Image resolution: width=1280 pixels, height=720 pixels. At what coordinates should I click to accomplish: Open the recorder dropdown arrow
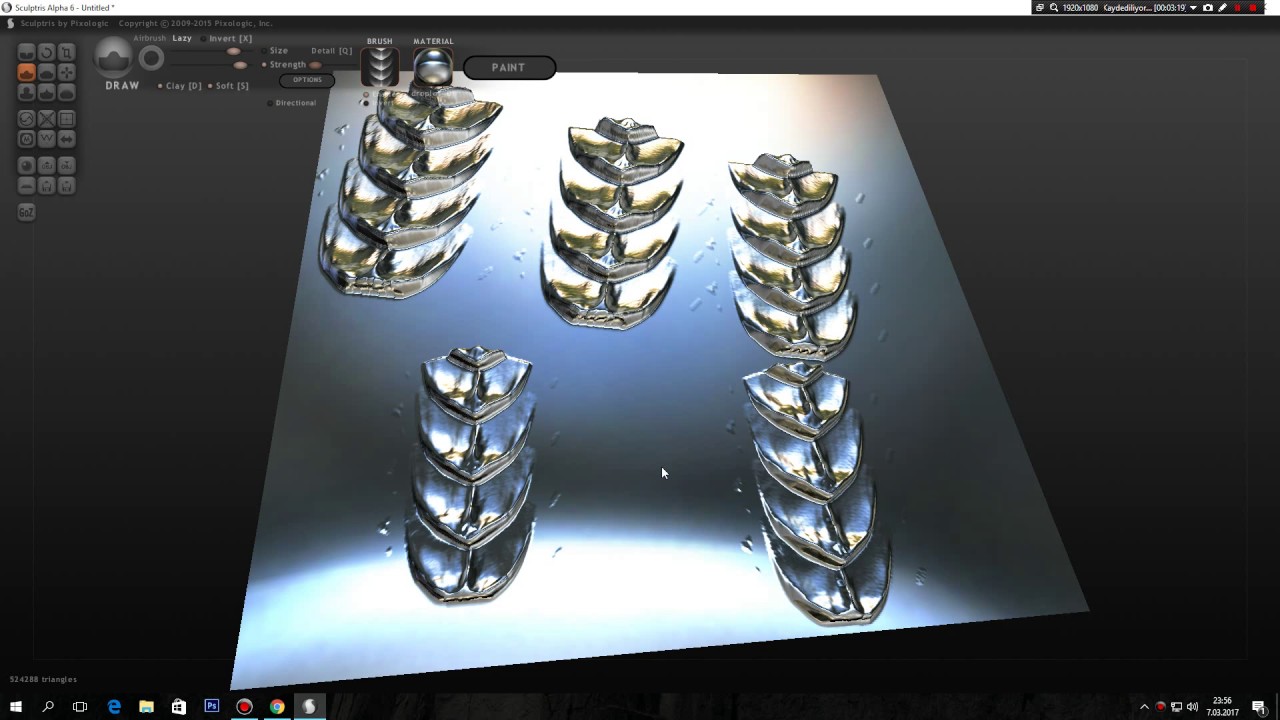1193,8
